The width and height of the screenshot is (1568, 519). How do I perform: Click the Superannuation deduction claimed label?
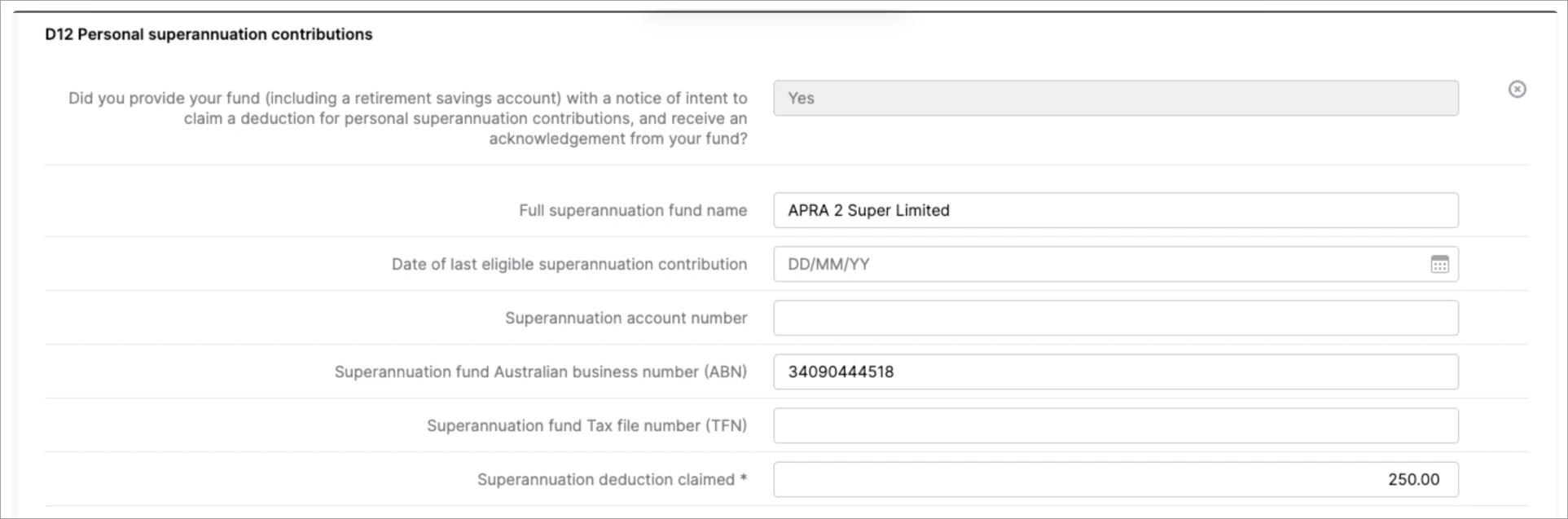pos(605,479)
